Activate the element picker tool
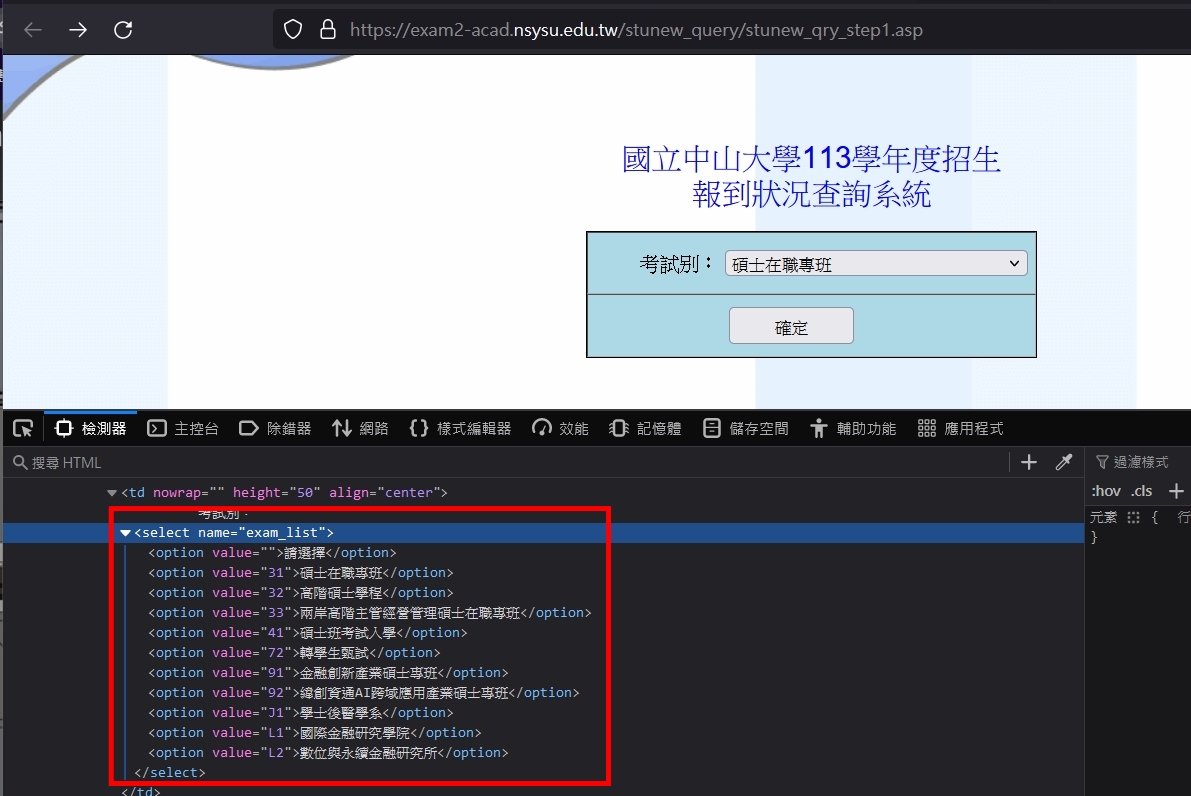Image resolution: width=1191 pixels, height=796 pixels. pyautogui.click(x=23, y=429)
